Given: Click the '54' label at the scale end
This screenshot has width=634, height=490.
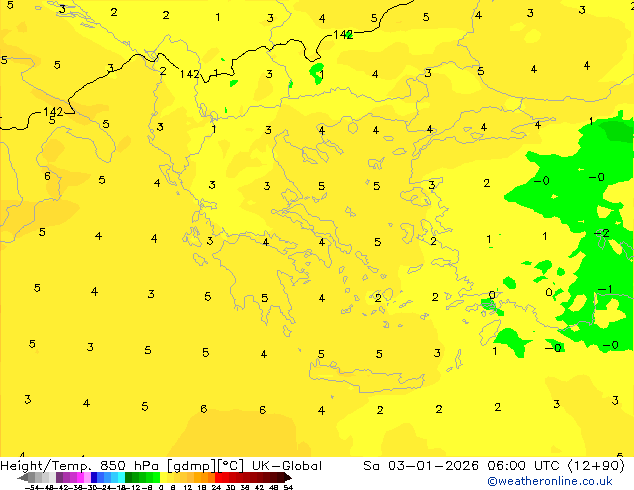Looking at the screenshot, I should point(288,488).
